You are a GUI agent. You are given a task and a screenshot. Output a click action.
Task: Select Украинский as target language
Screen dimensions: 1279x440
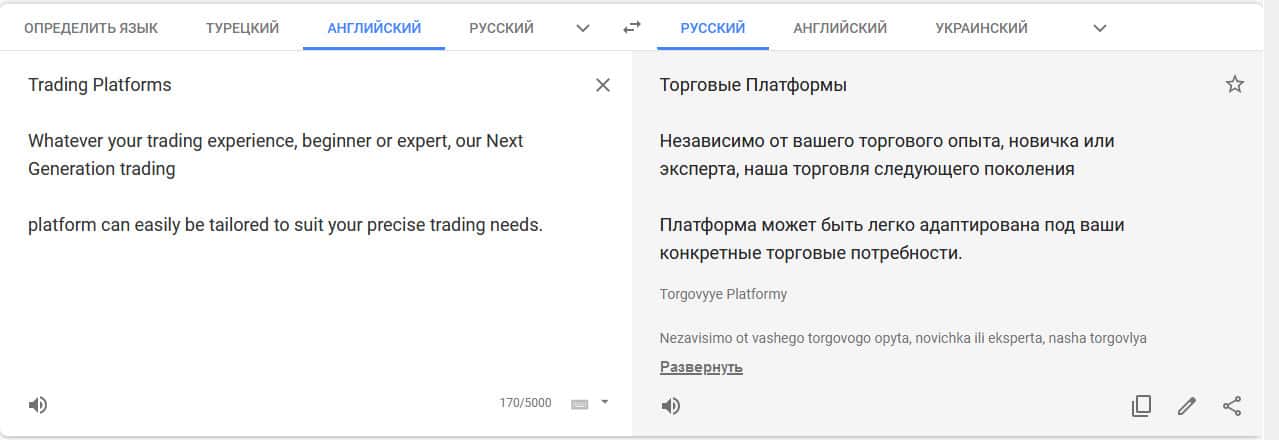[x=981, y=28]
